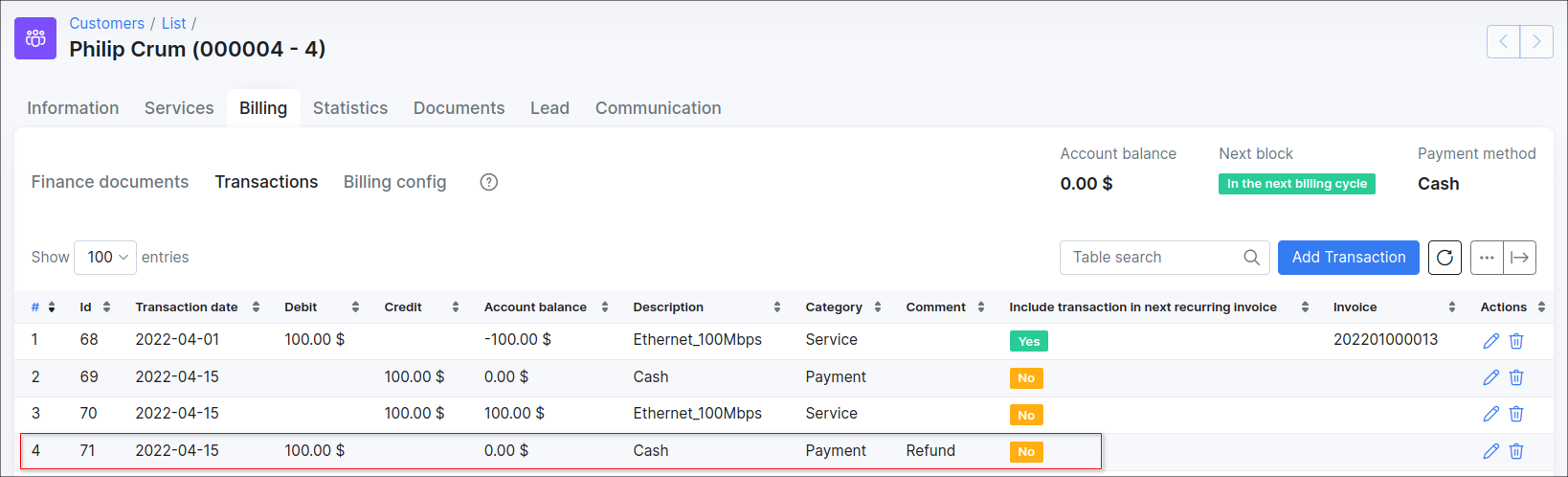Click the Table search input field
1568x477 pixels.
pyautogui.click(x=1154, y=258)
